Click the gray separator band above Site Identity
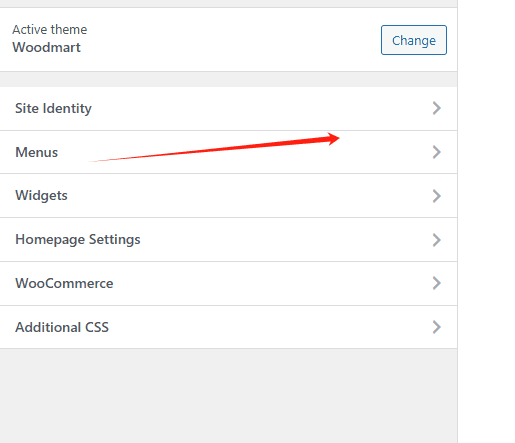Screen dimensions: 515x443 pyautogui.click(x=228, y=79)
